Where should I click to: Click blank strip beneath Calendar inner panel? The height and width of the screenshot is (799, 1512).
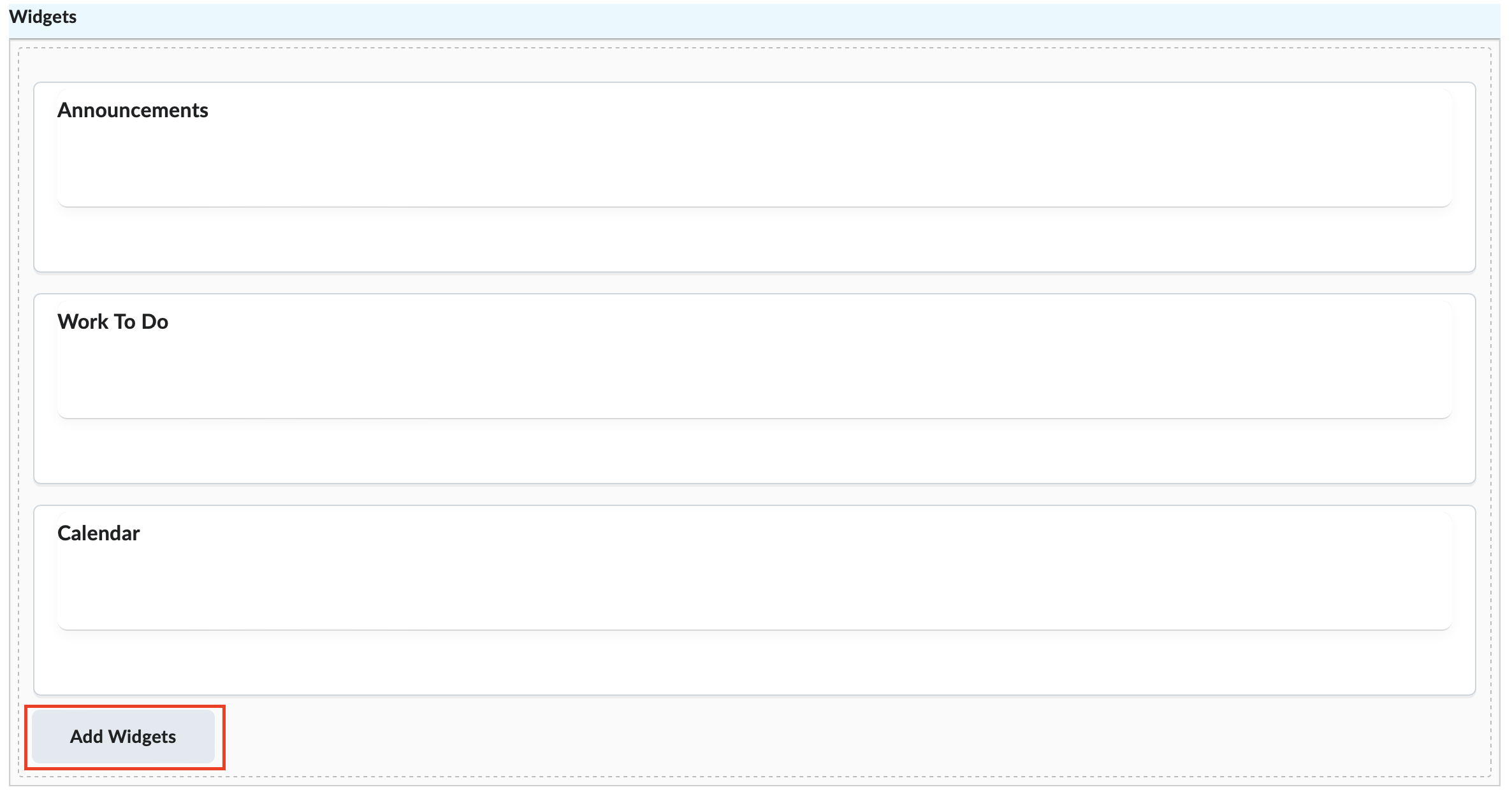coord(755,664)
